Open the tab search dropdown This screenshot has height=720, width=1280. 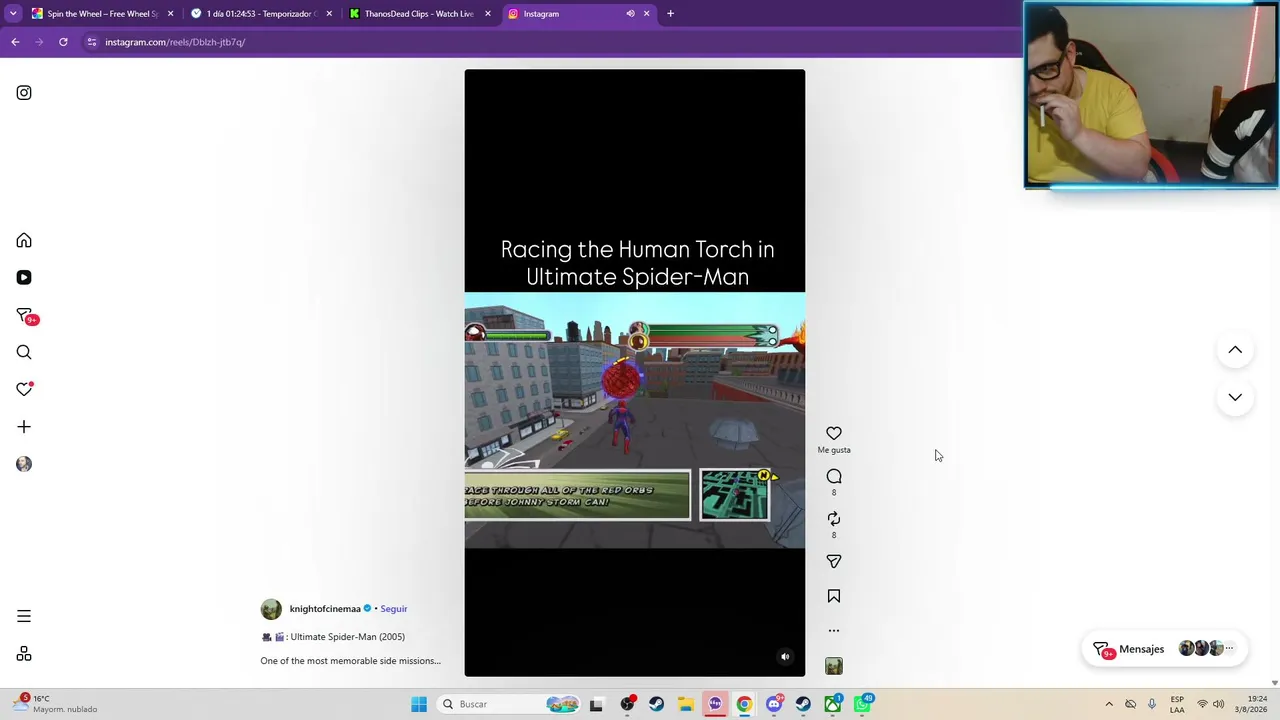13,14
